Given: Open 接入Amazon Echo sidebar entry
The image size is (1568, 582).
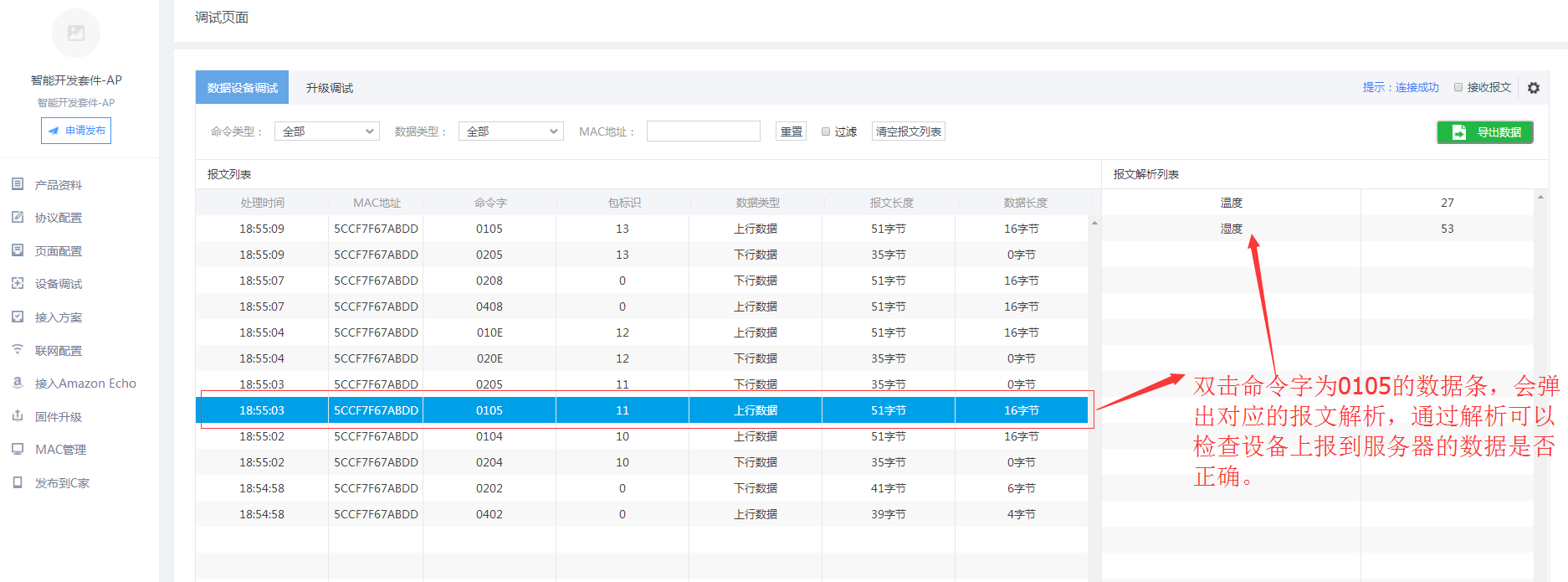Looking at the screenshot, I should pyautogui.click(x=85, y=384).
